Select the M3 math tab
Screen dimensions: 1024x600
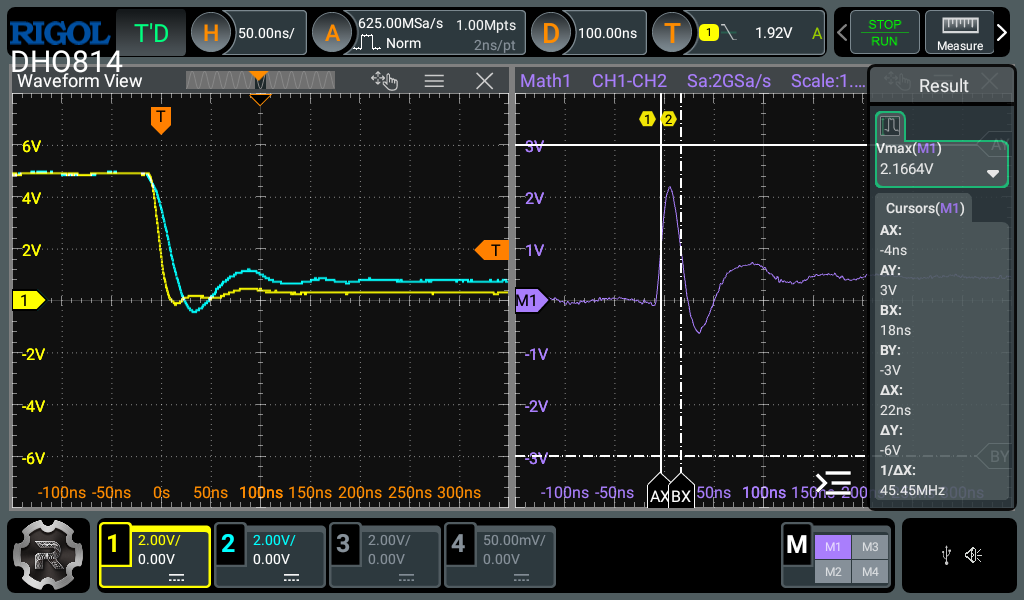tap(870, 546)
